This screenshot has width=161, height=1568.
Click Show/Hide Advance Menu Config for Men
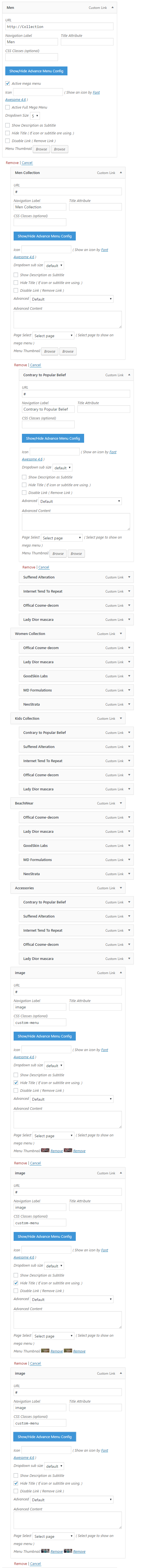[36, 71]
